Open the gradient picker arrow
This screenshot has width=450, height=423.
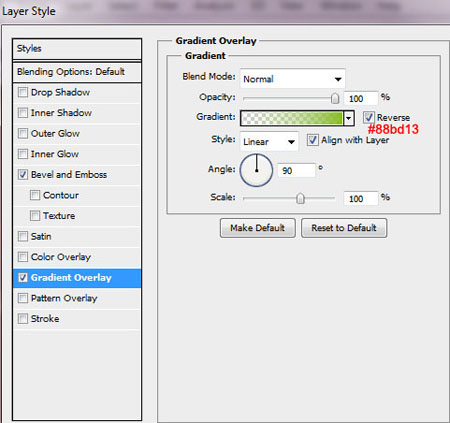(349, 118)
